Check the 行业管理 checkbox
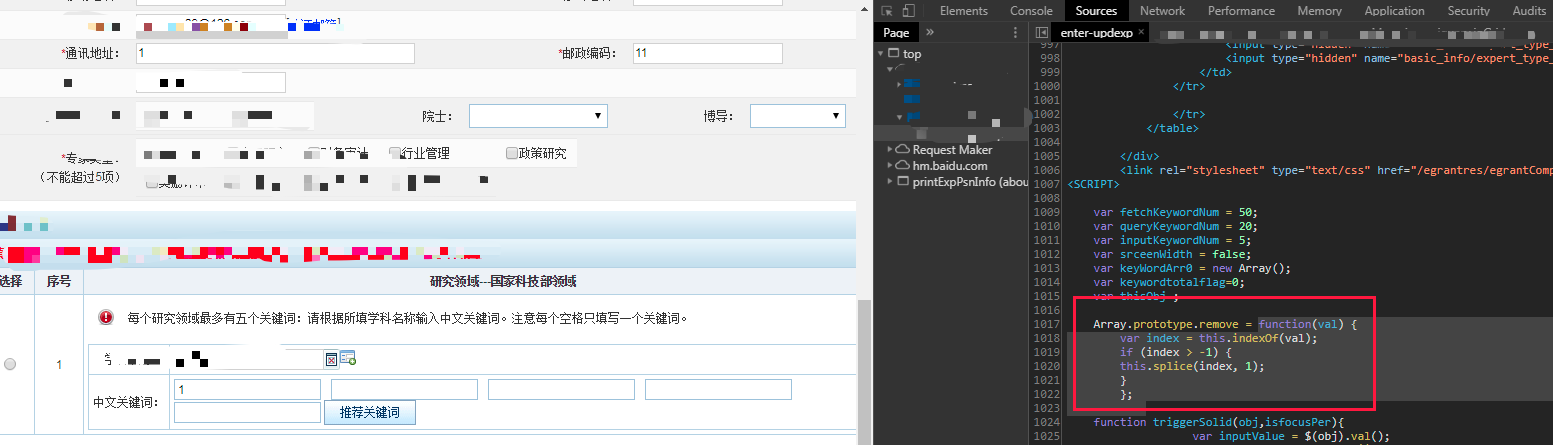Screen dimensions: 1553x445 pos(395,153)
